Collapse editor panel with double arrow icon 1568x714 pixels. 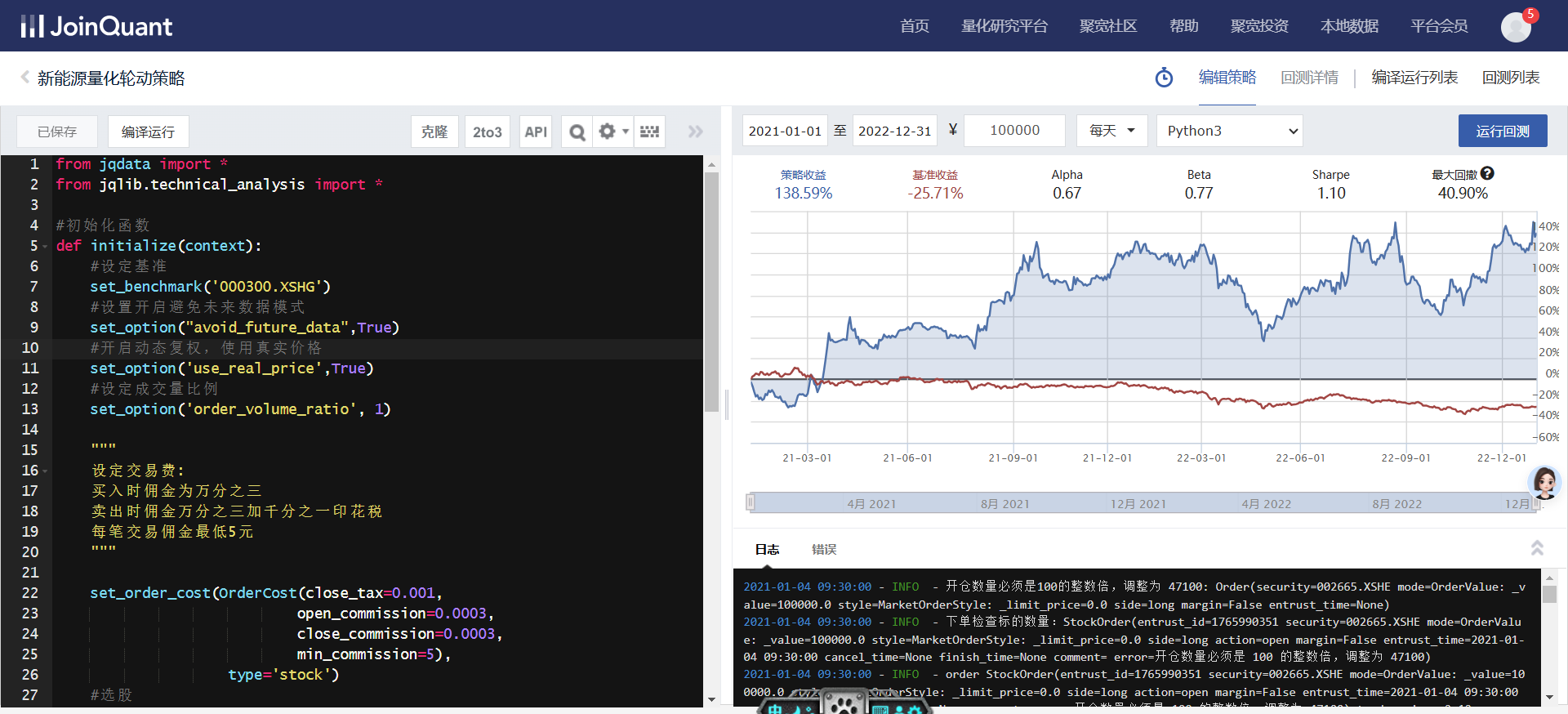pyautogui.click(x=695, y=132)
